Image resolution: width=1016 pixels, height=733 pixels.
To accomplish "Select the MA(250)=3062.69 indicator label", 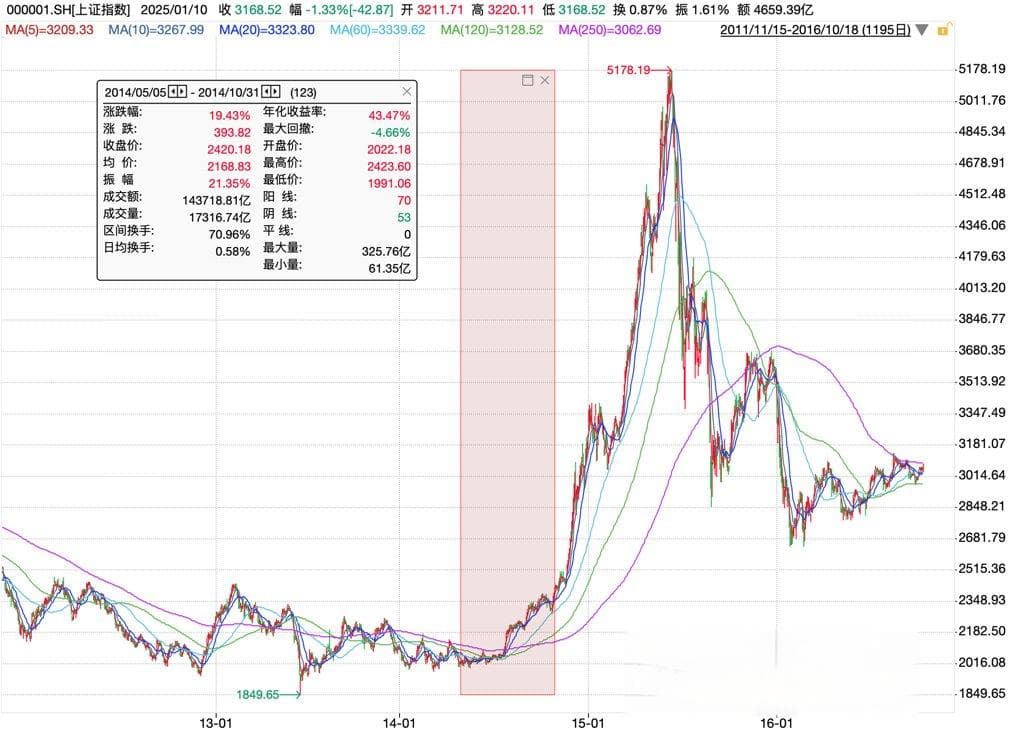I will click(x=610, y=30).
